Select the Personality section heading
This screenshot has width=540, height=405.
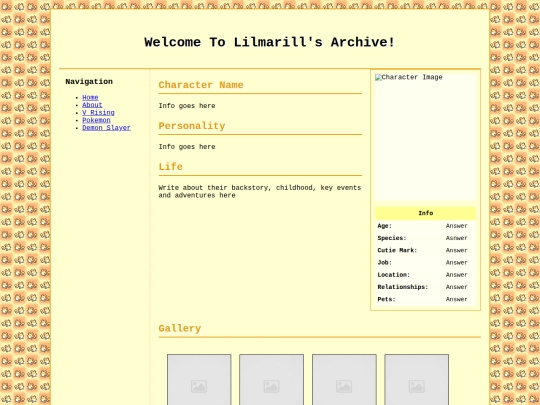tap(192, 126)
